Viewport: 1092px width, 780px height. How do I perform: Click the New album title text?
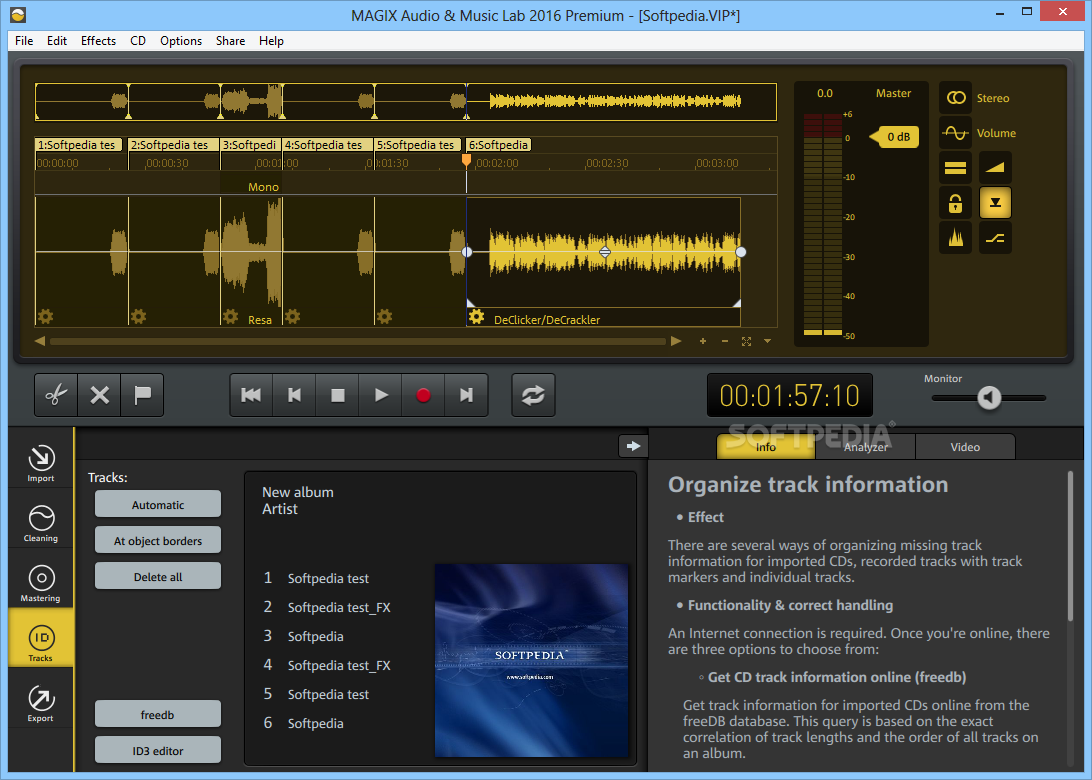[x=297, y=492]
